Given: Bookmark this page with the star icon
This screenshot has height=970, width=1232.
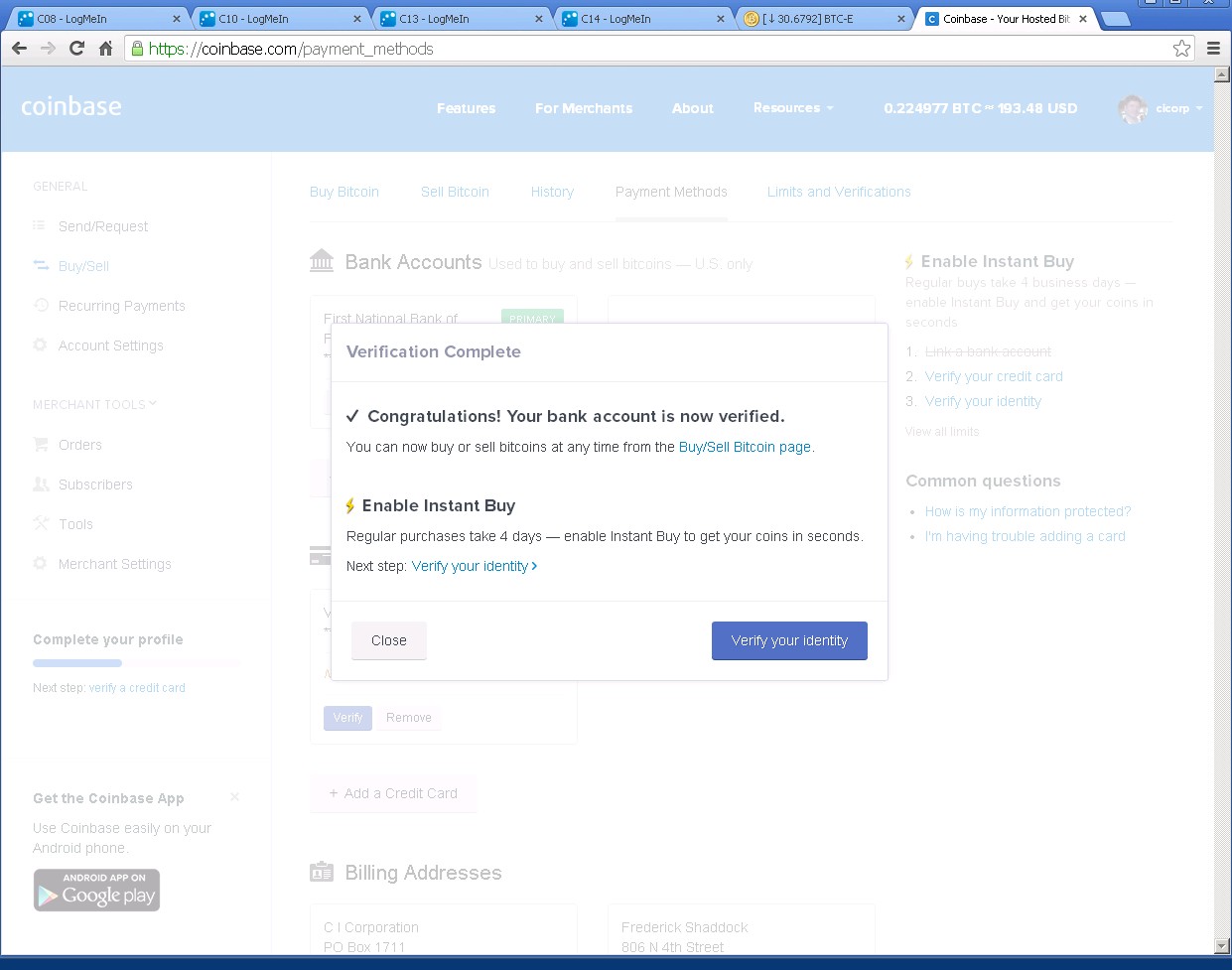Looking at the screenshot, I should point(1181,48).
